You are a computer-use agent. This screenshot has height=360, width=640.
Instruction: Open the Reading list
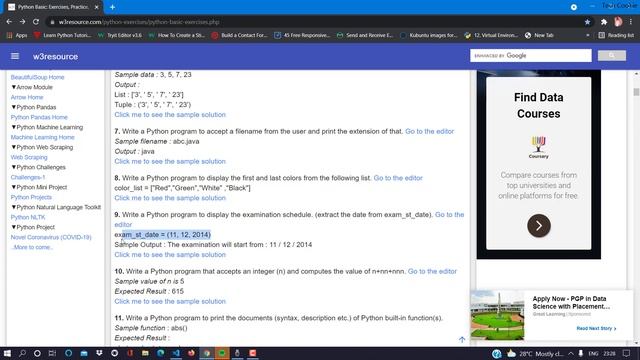616,35
